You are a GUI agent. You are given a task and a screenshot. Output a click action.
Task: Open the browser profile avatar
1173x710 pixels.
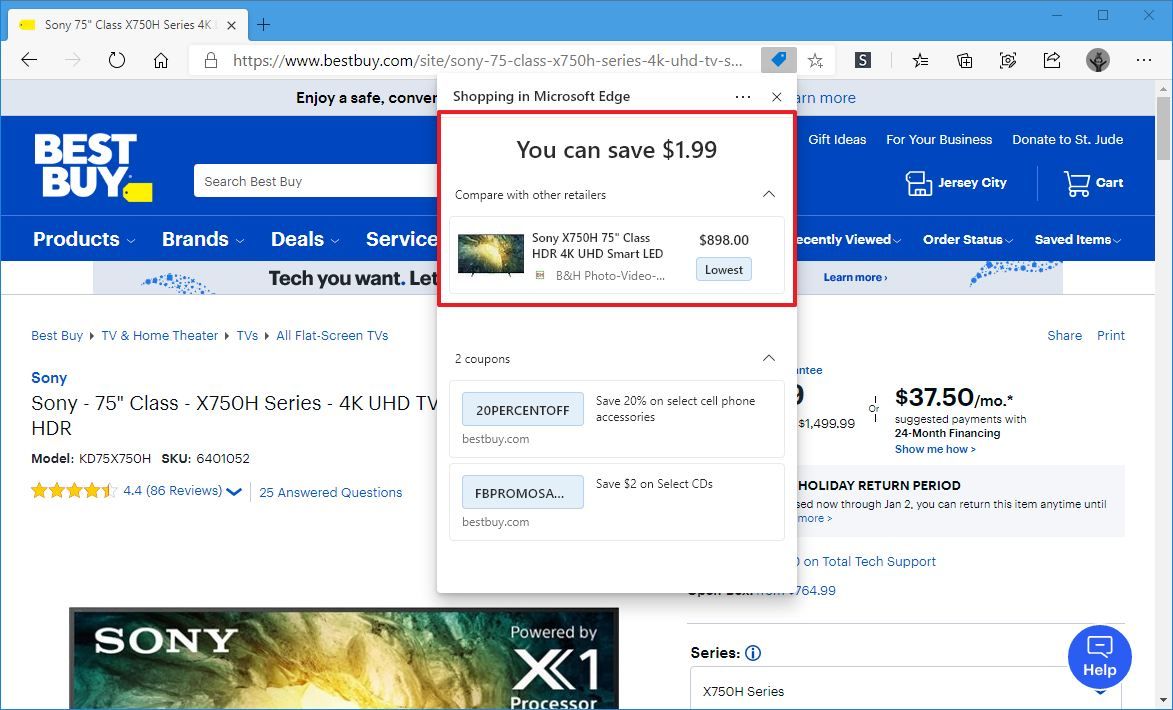click(x=1097, y=59)
